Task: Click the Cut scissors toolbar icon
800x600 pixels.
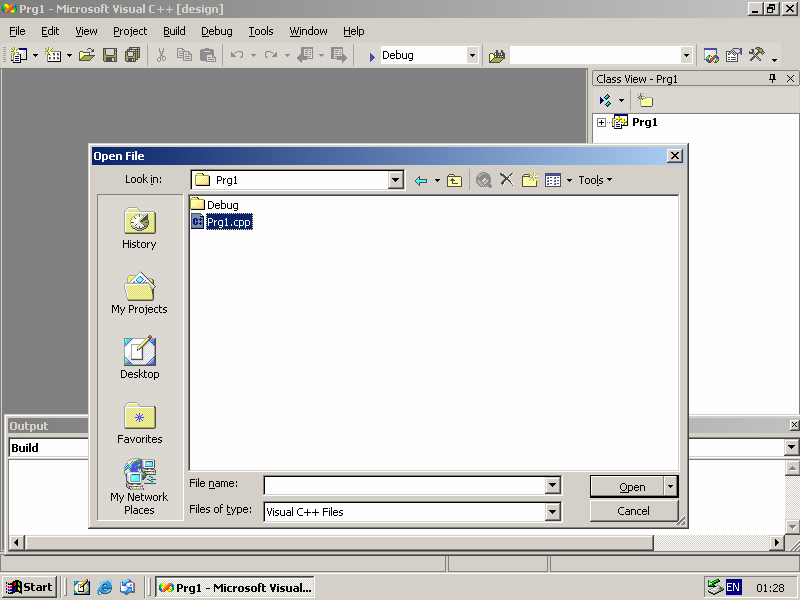Action: click(x=161, y=55)
